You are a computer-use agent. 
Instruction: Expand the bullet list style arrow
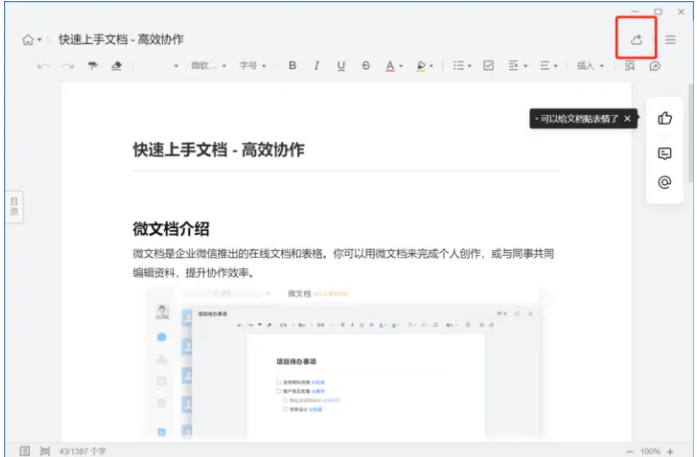click(470, 66)
